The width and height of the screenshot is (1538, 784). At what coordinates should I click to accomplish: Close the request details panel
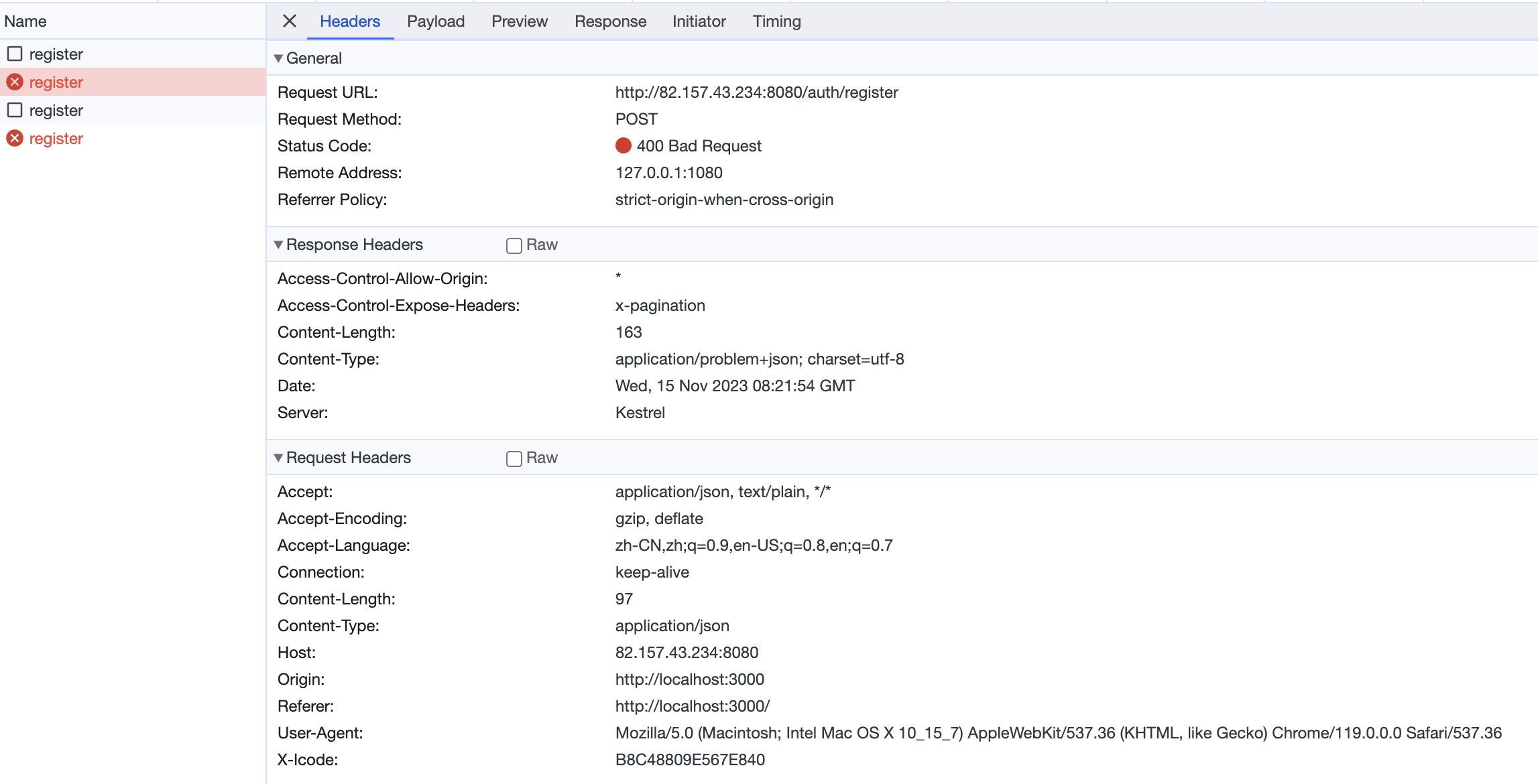click(x=290, y=21)
